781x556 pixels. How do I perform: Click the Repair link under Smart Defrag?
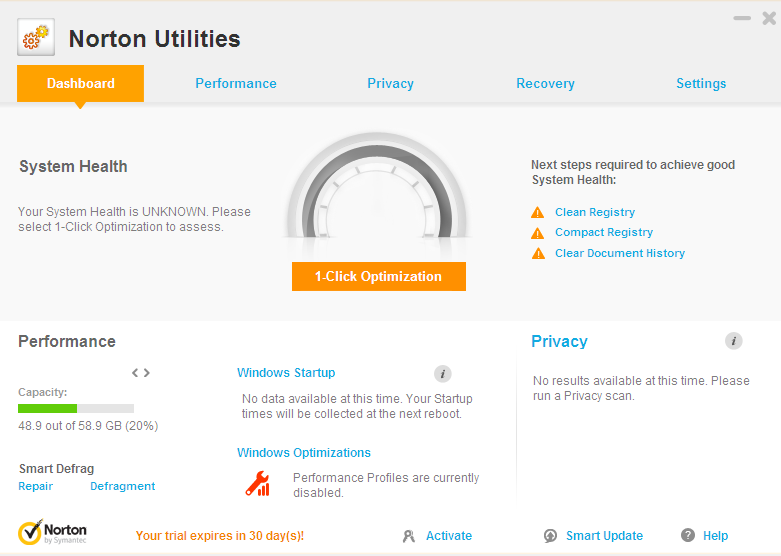coord(35,486)
